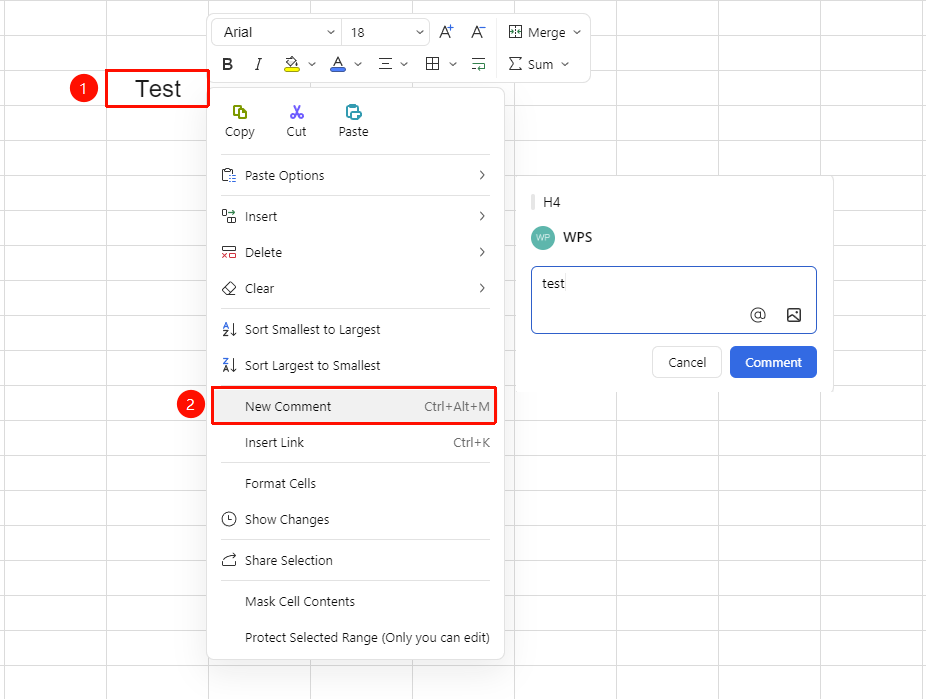The height and width of the screenshot is (699, 926).
Task: Open the Insert submenu
Action: pyautogui.click(x=356, y=217)
